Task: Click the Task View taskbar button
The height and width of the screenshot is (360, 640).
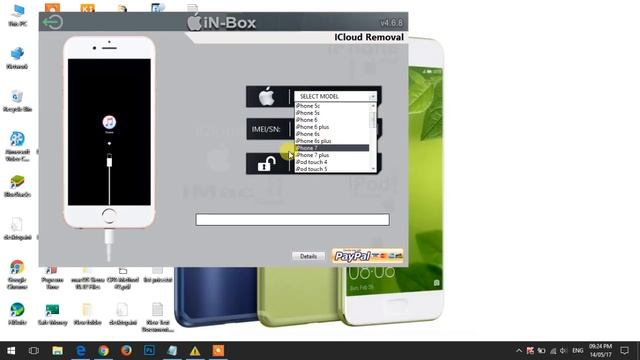Action: 34,351
